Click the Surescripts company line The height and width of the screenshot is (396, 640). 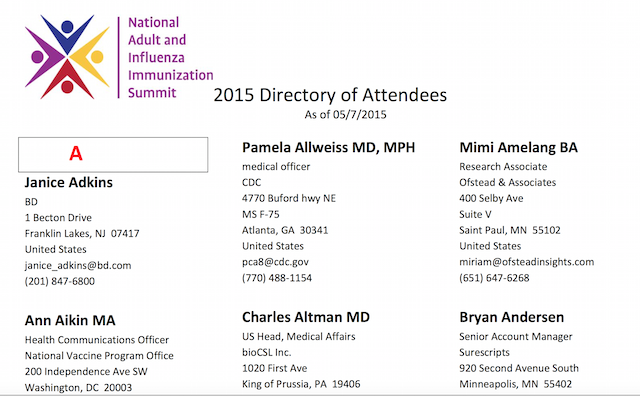click(484, 353)
